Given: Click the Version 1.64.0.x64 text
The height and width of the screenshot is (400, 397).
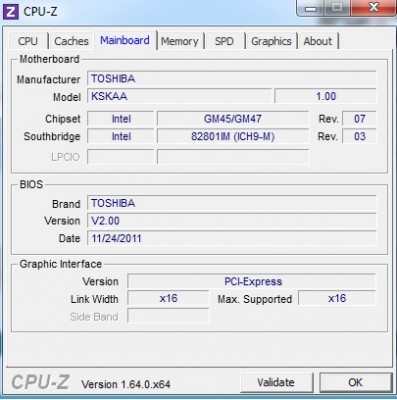Looking at the screenshot, I should 126,384.
